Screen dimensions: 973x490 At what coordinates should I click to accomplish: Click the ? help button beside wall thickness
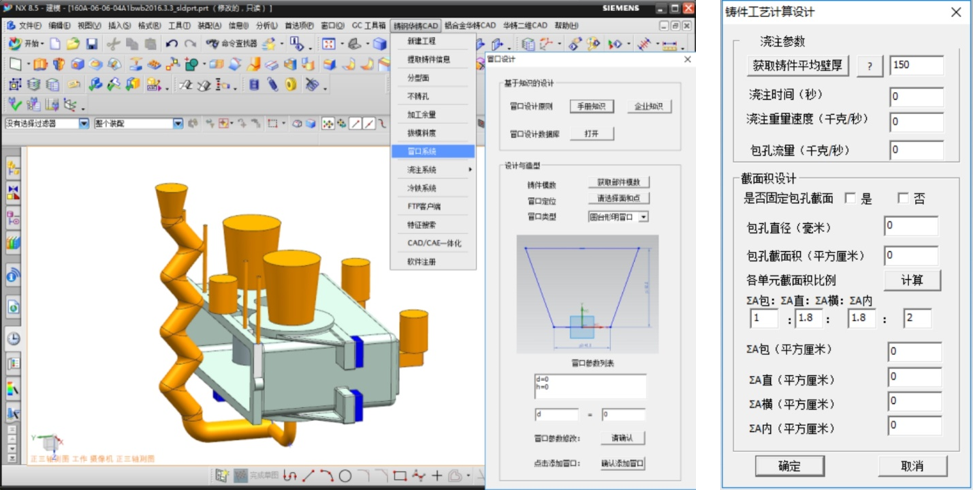point(870,66)
